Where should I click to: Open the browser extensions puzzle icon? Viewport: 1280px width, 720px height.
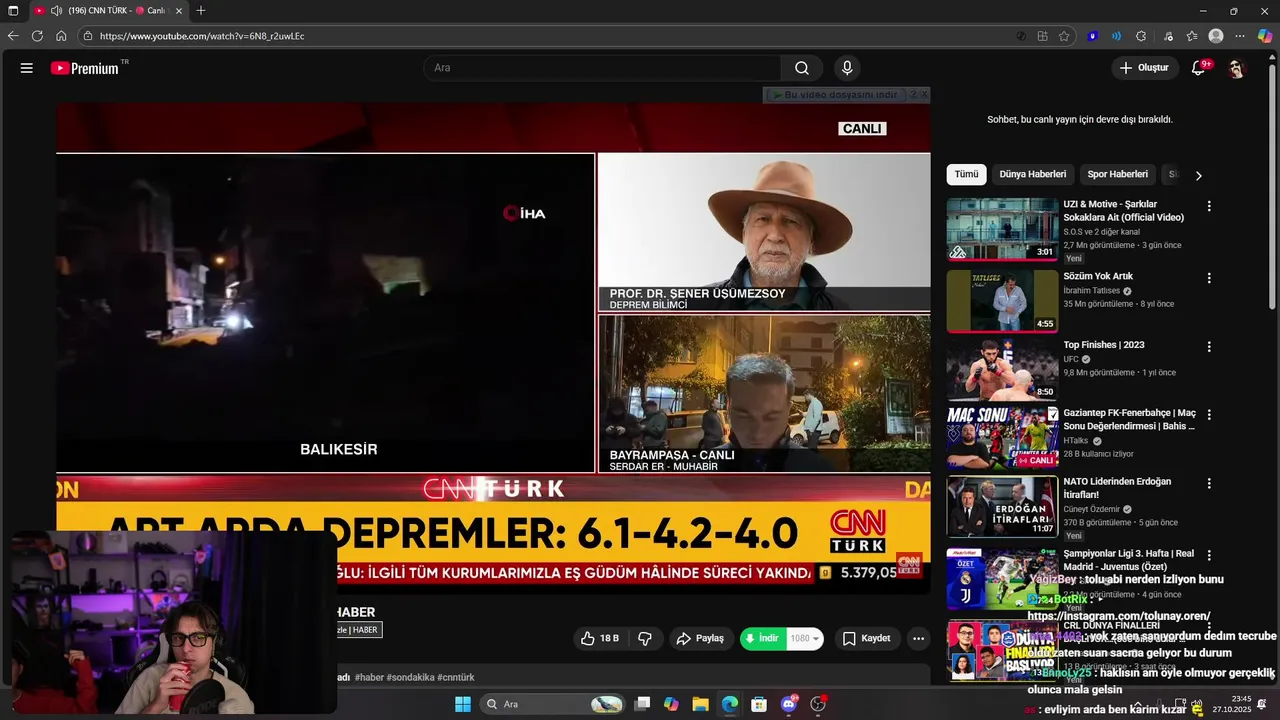tap(1141, 36)
